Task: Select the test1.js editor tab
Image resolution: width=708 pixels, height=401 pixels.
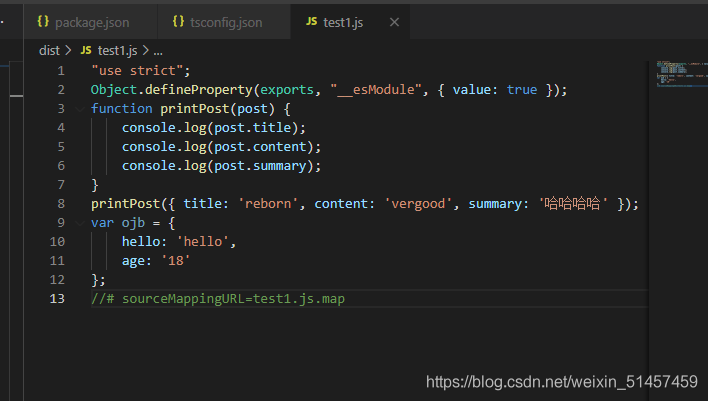Action: point(350,22)
